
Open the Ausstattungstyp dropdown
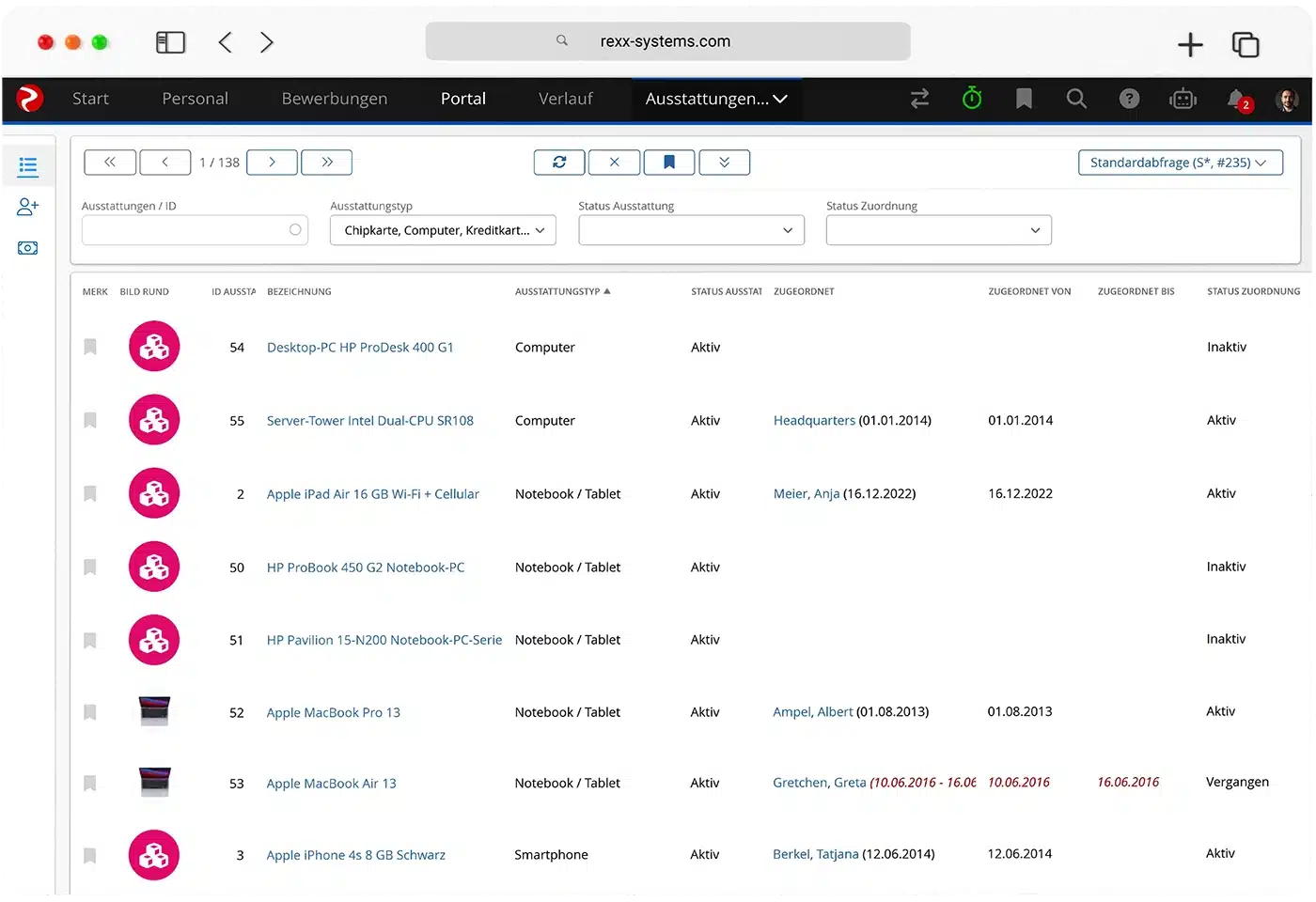443,230
